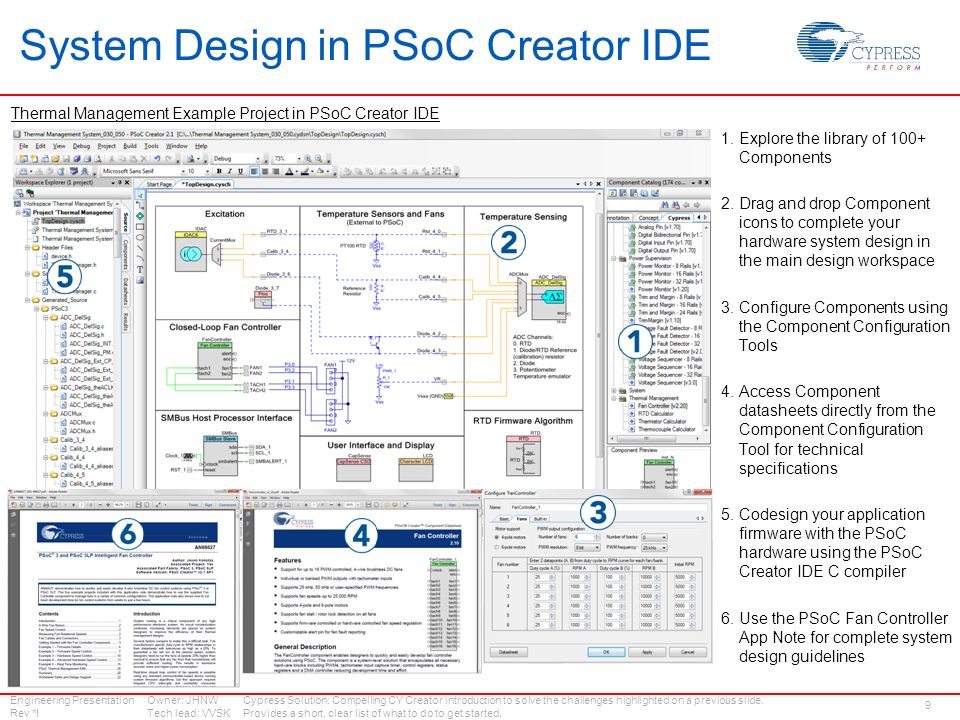Select the pointer tool in schematic toolbar

[x=140, y=195]
